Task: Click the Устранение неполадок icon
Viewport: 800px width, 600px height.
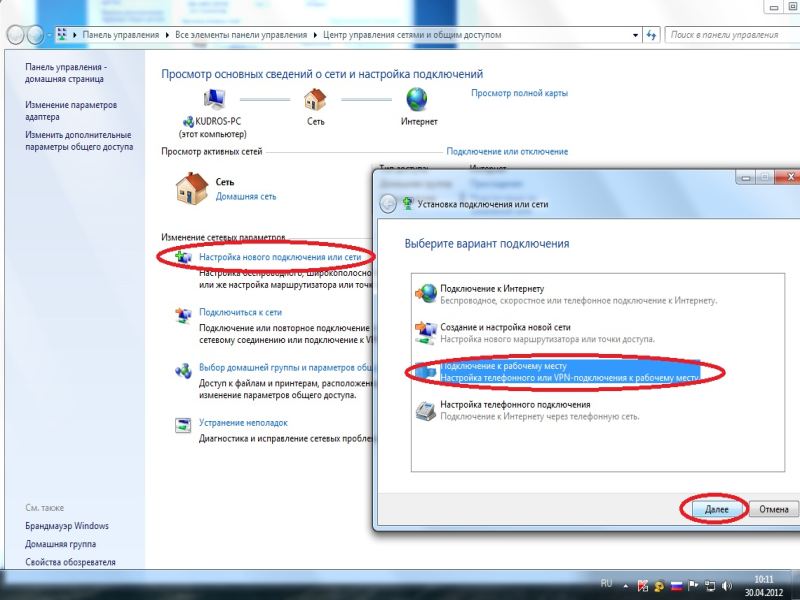Action: pos(184,425)
